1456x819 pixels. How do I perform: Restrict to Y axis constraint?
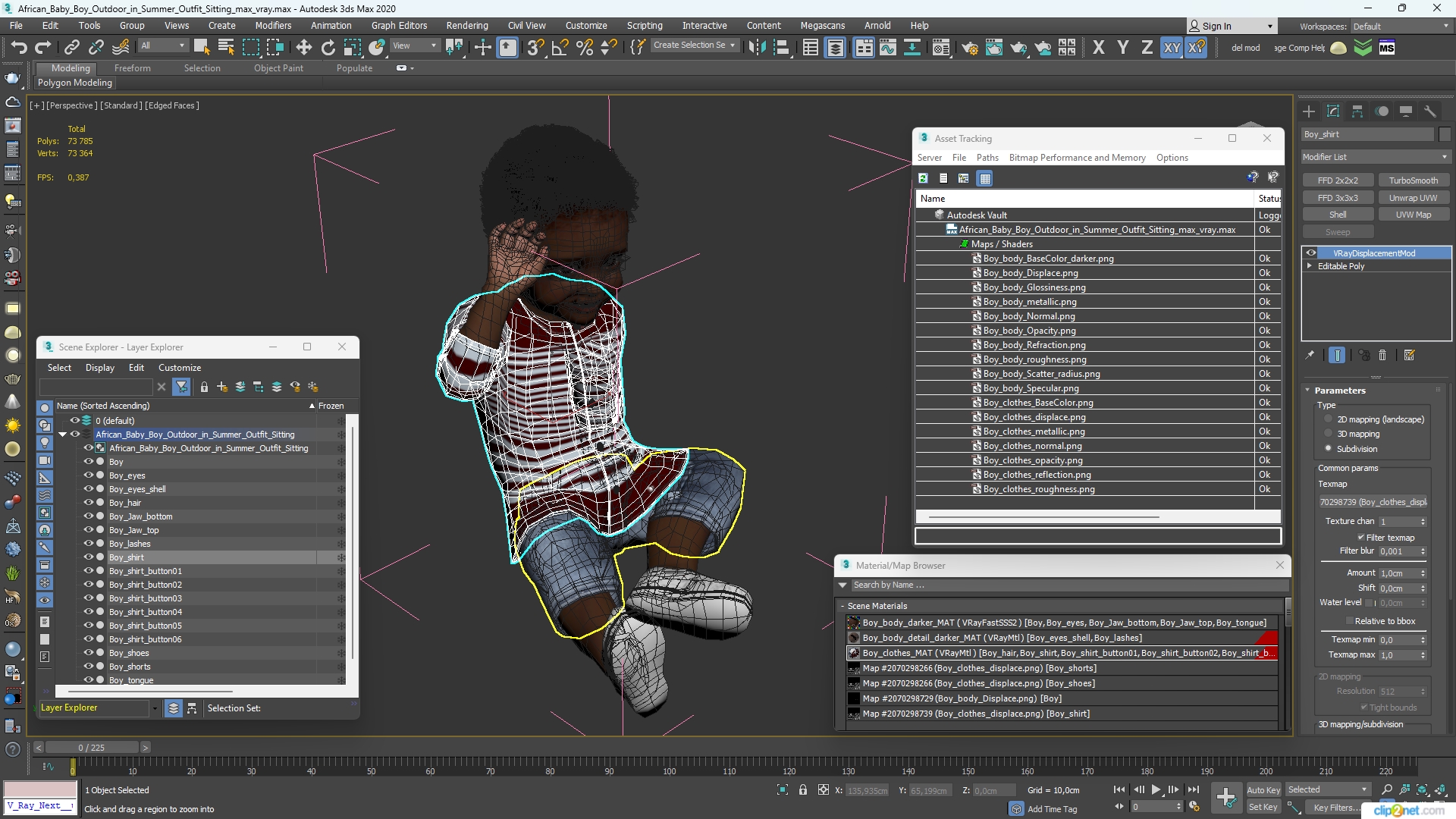coord(1122,47)
